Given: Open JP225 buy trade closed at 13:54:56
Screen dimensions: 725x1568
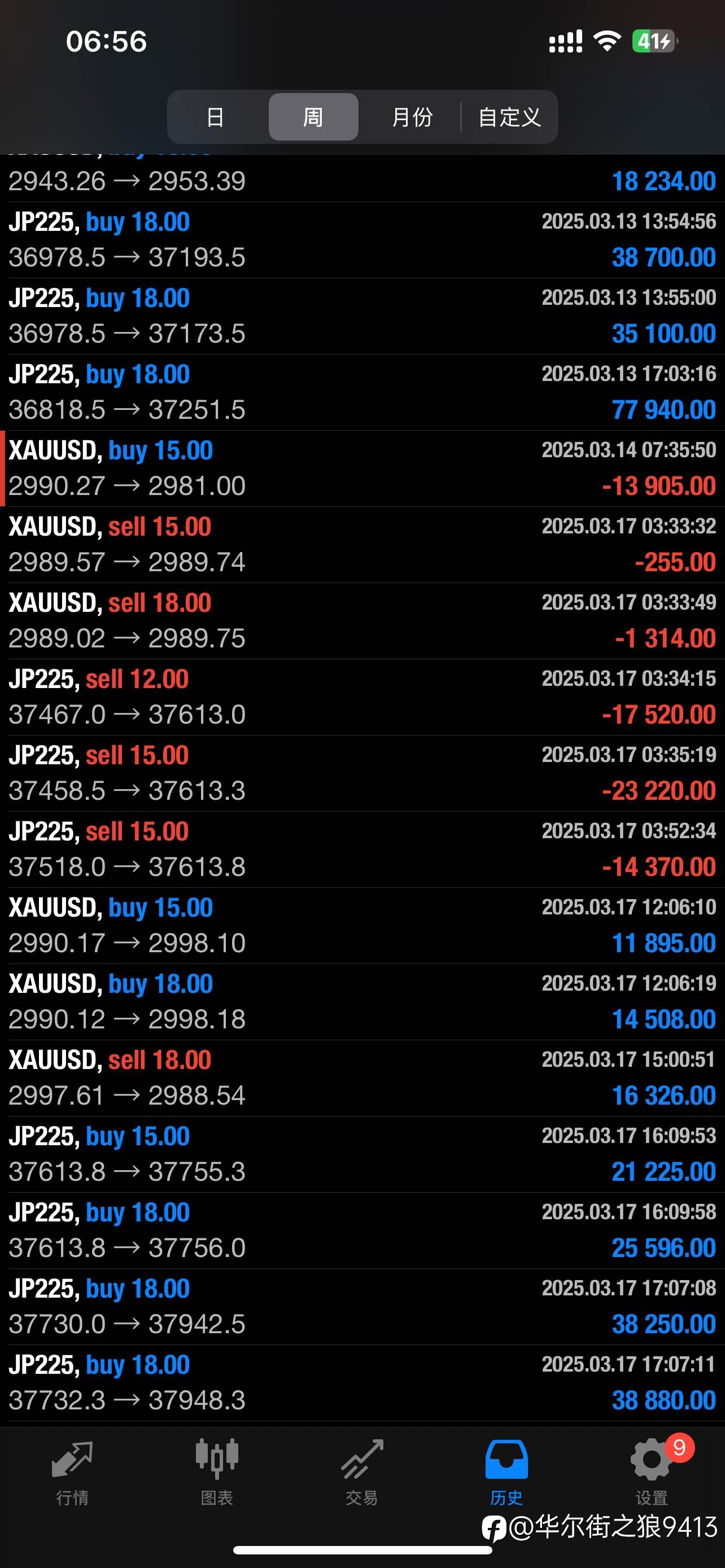Looking at the screenshot, I should point(362,240).
